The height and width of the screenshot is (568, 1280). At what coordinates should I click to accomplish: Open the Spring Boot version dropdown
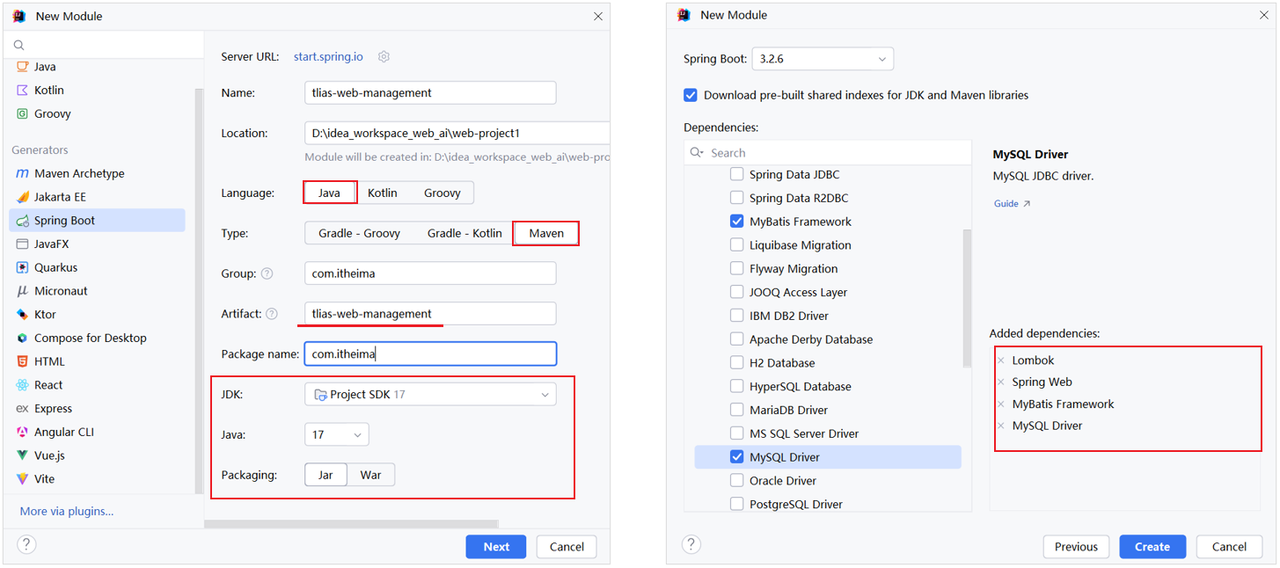click(x=823, y=59)
